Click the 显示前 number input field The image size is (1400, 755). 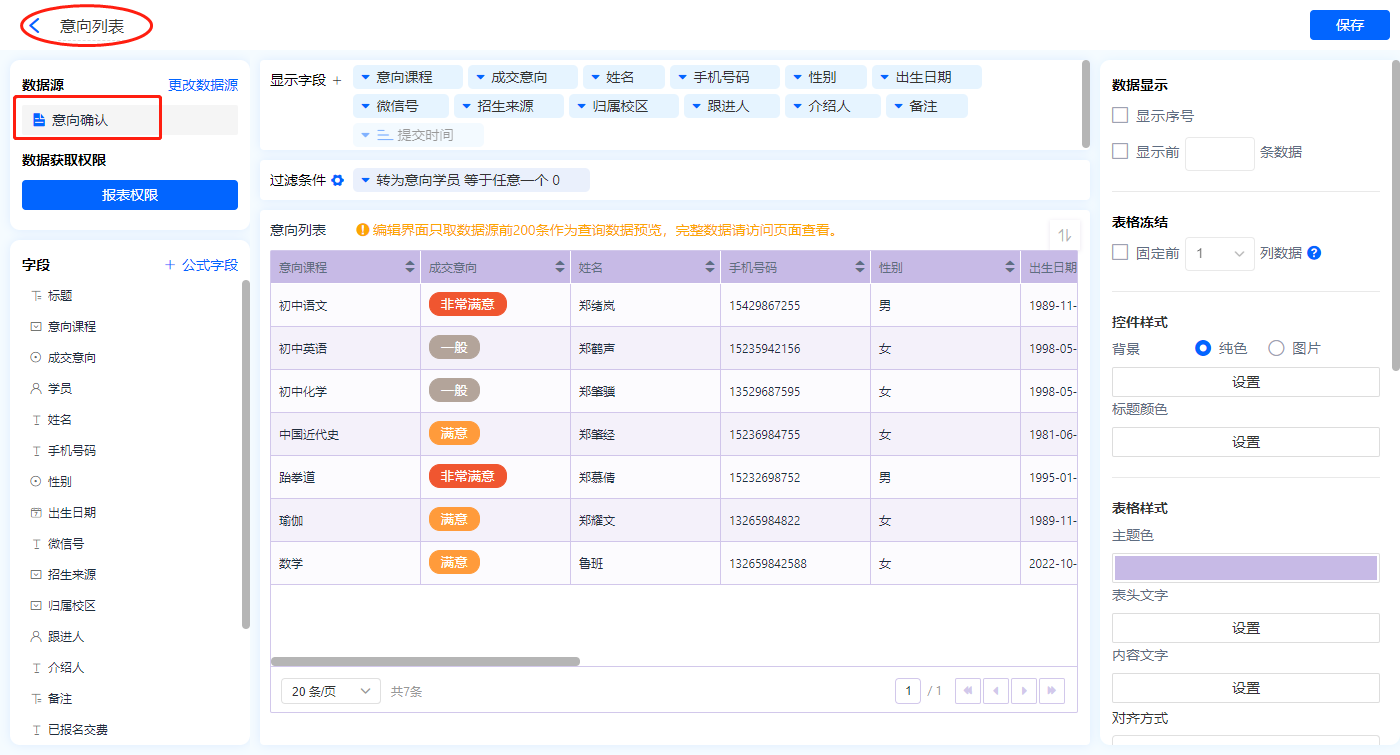click(x=1218, y=153)
